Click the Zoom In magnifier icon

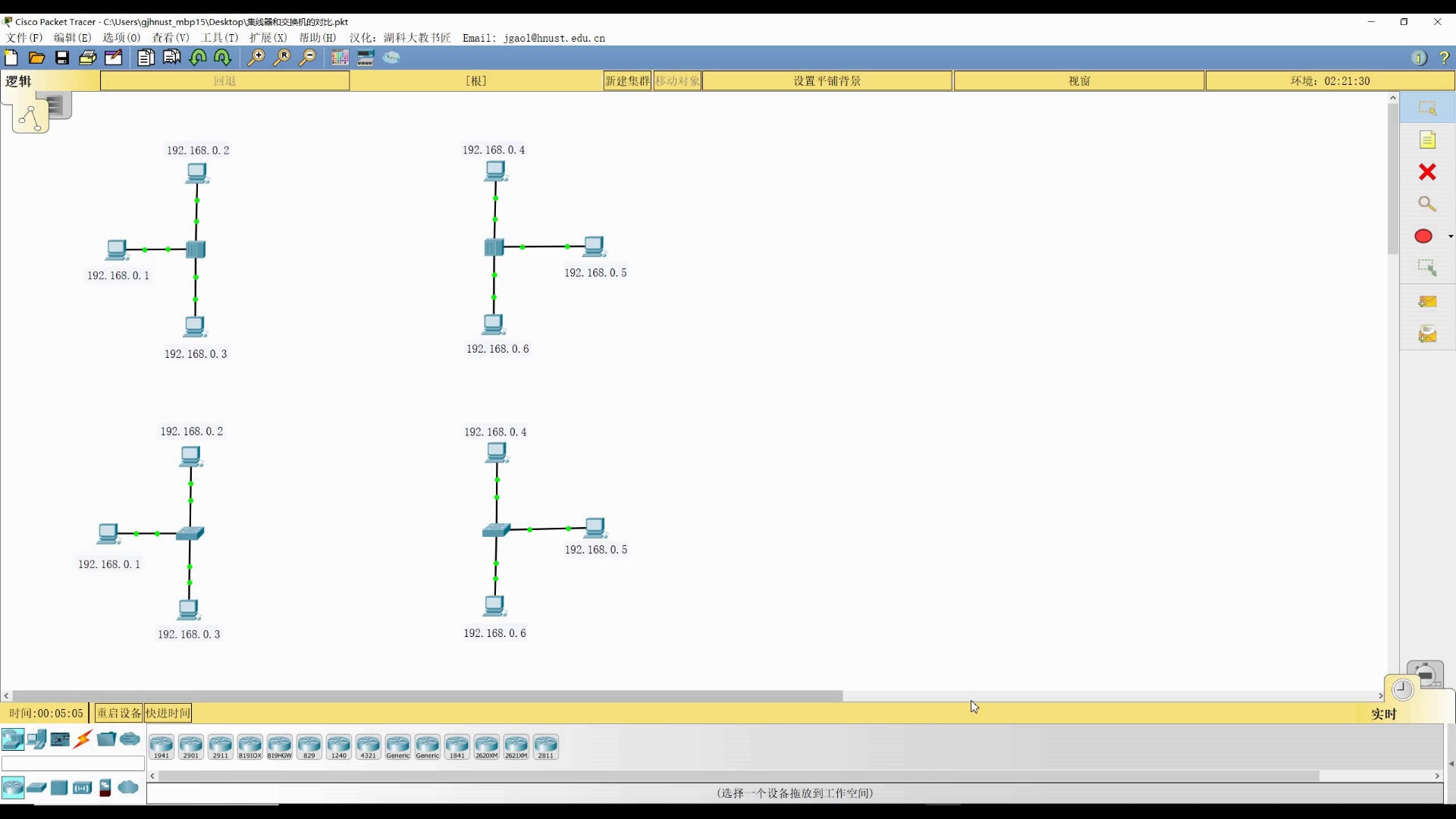256,58
